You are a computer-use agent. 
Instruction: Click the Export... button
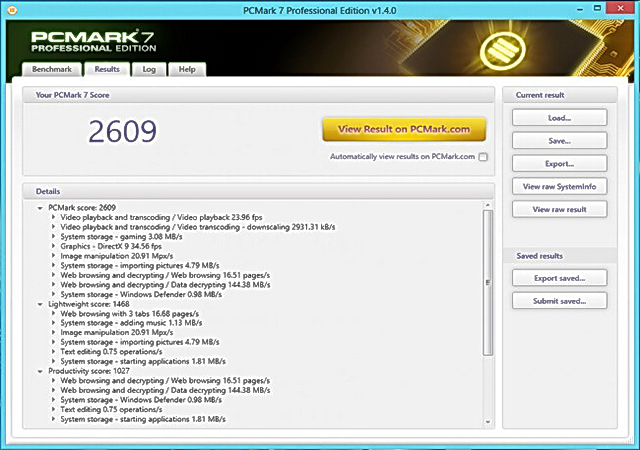click(559, 164)
